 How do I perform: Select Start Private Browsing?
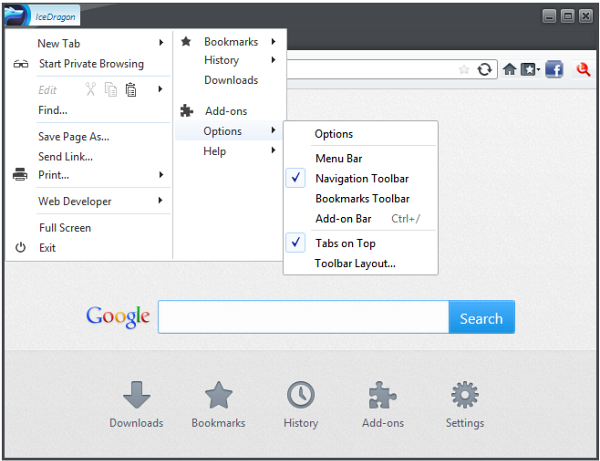click(89, 64)
